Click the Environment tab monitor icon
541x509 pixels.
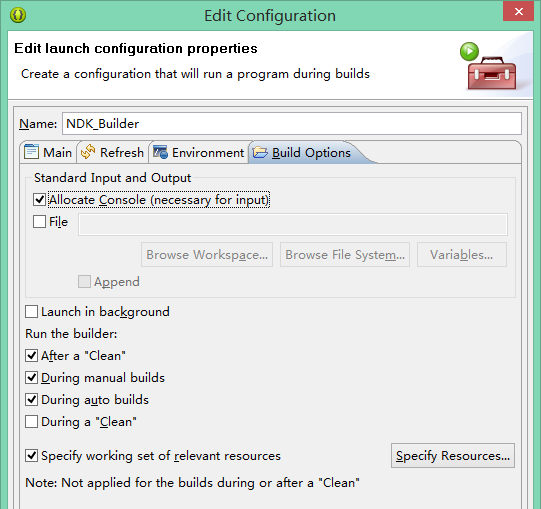coord(160,152)
